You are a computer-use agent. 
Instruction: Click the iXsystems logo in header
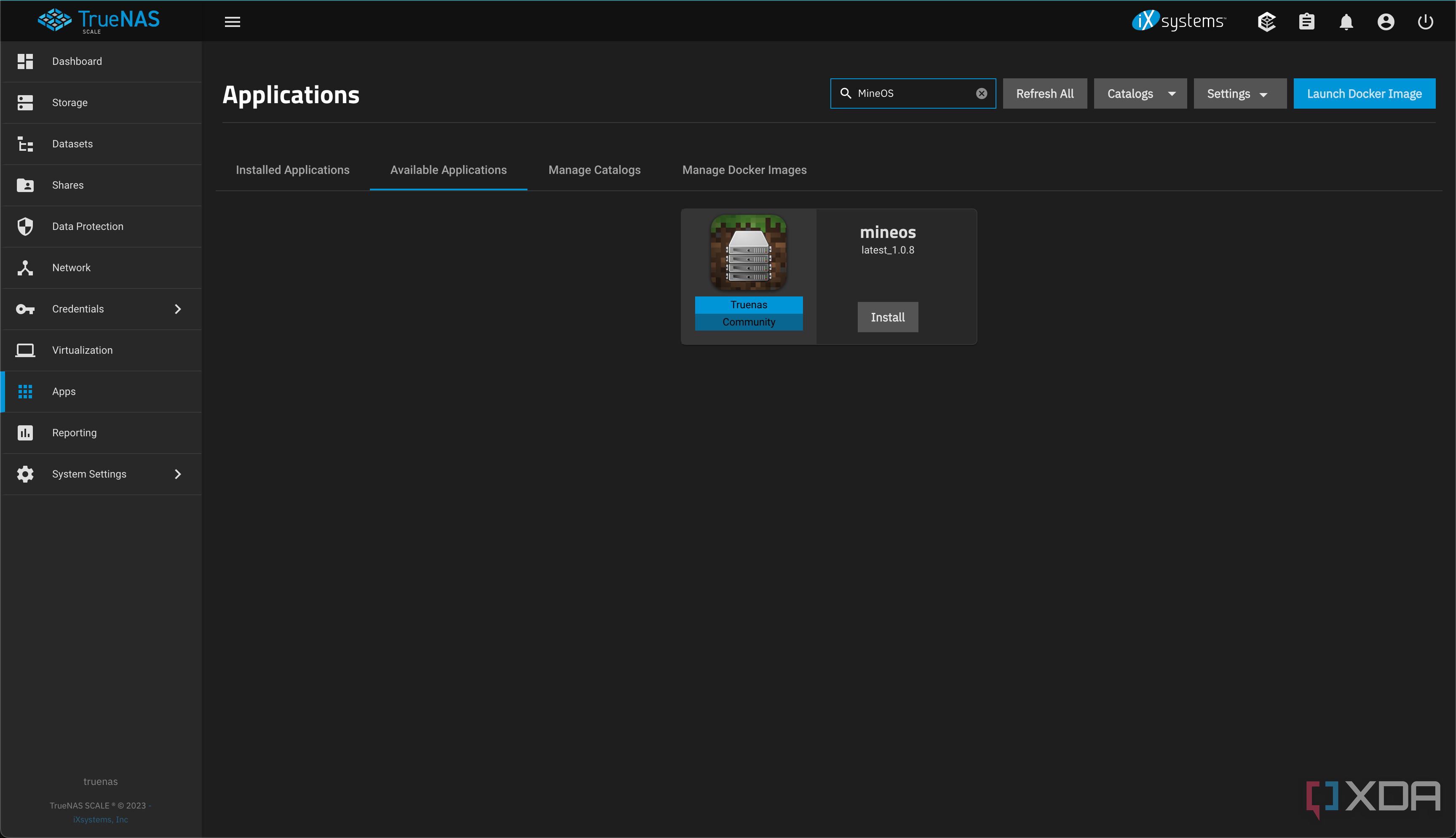pyautogui.click(x=1179, y=21)
